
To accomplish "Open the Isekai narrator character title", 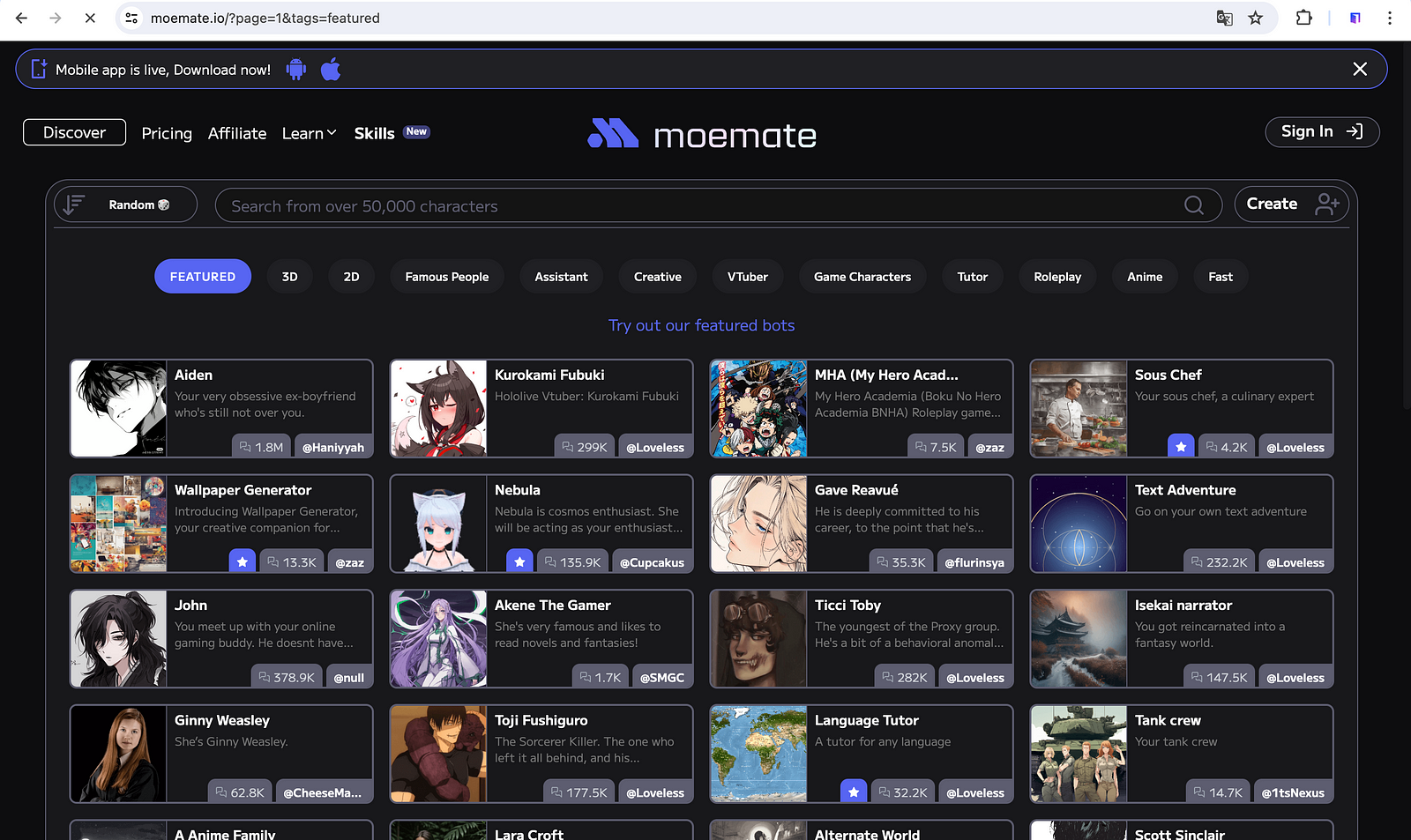I will (1183, 606).
